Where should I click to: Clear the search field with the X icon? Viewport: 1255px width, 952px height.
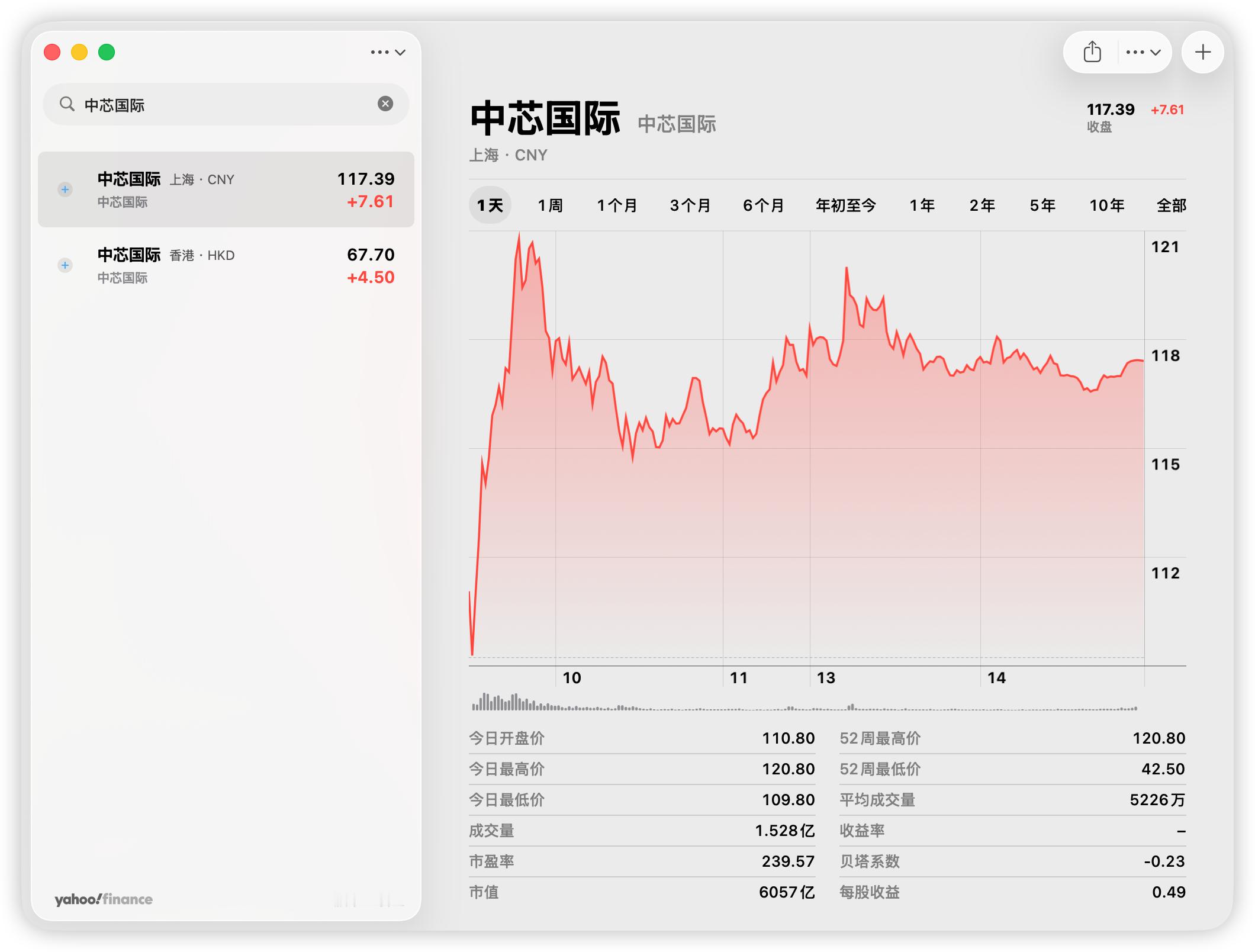point(385,104)
